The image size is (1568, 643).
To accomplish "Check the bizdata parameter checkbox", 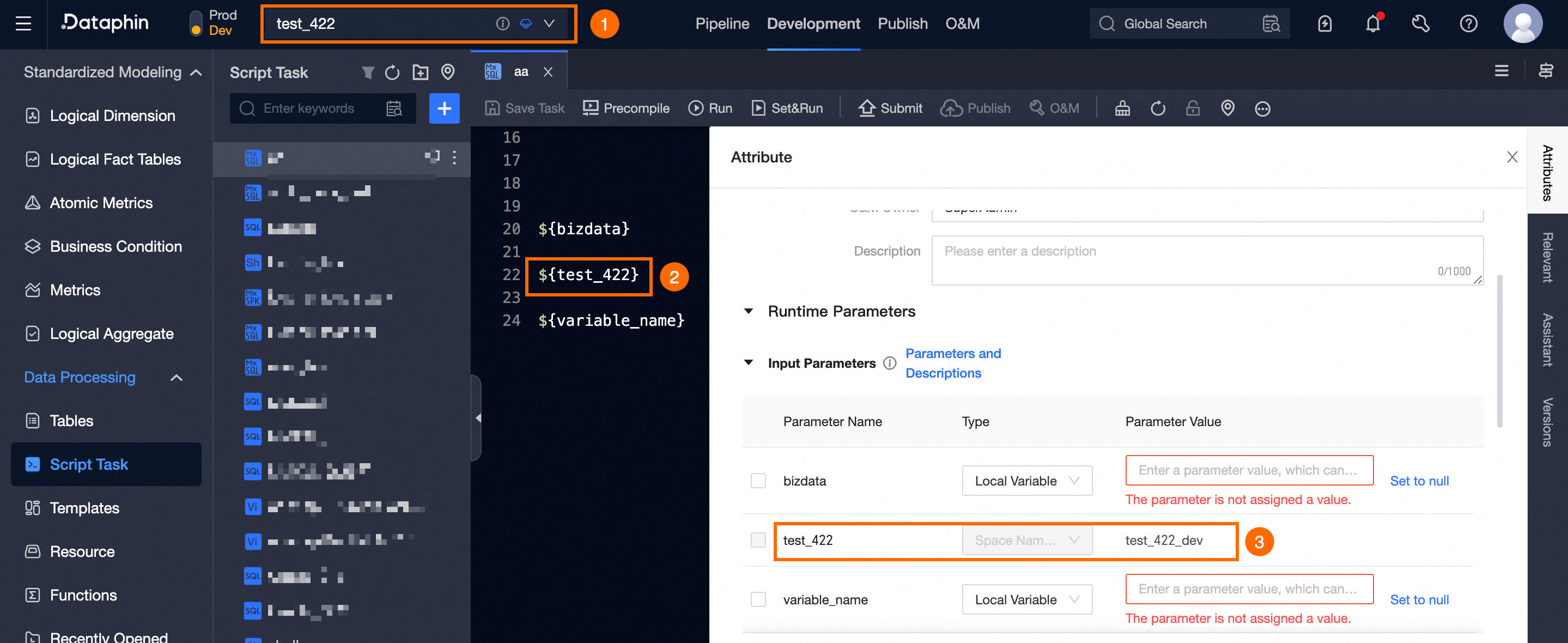I will point(758,481).
